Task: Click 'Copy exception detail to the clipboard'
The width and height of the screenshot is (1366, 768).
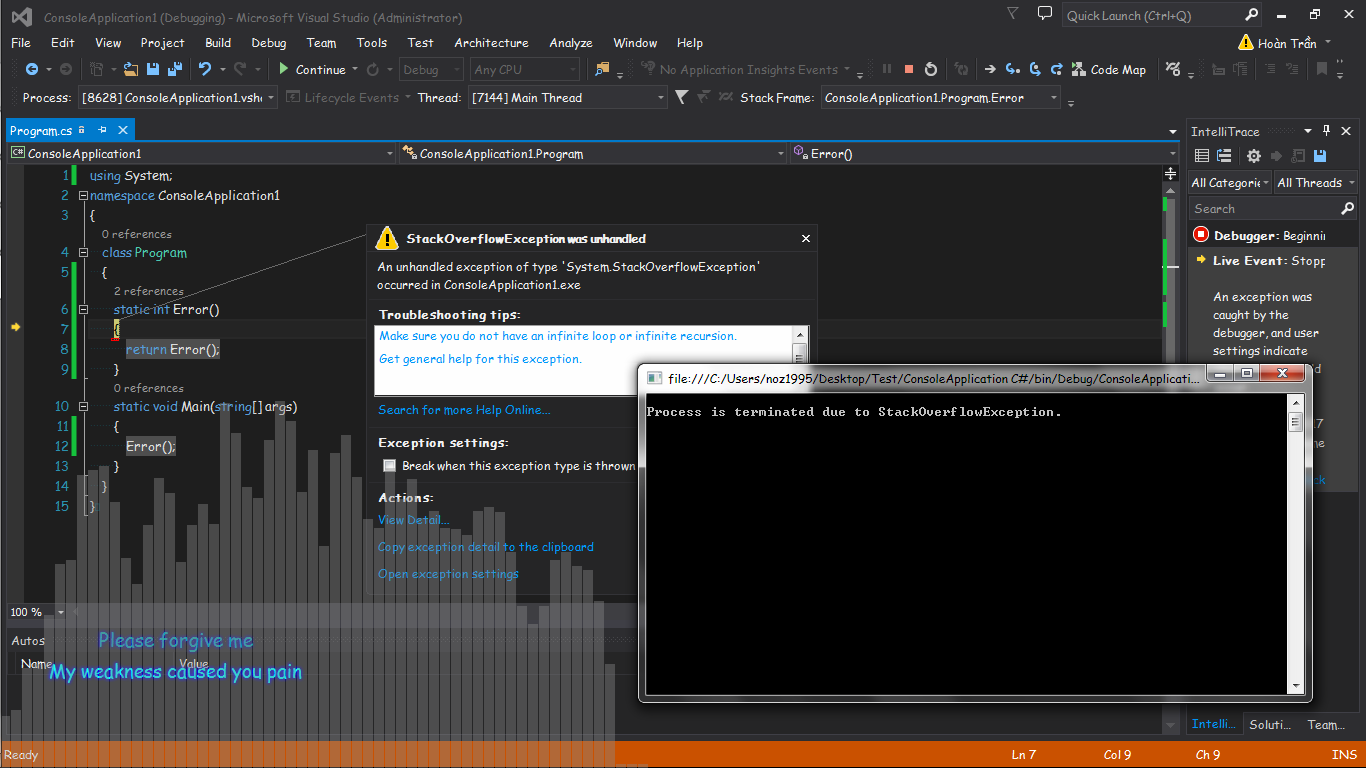Action: 486,547
